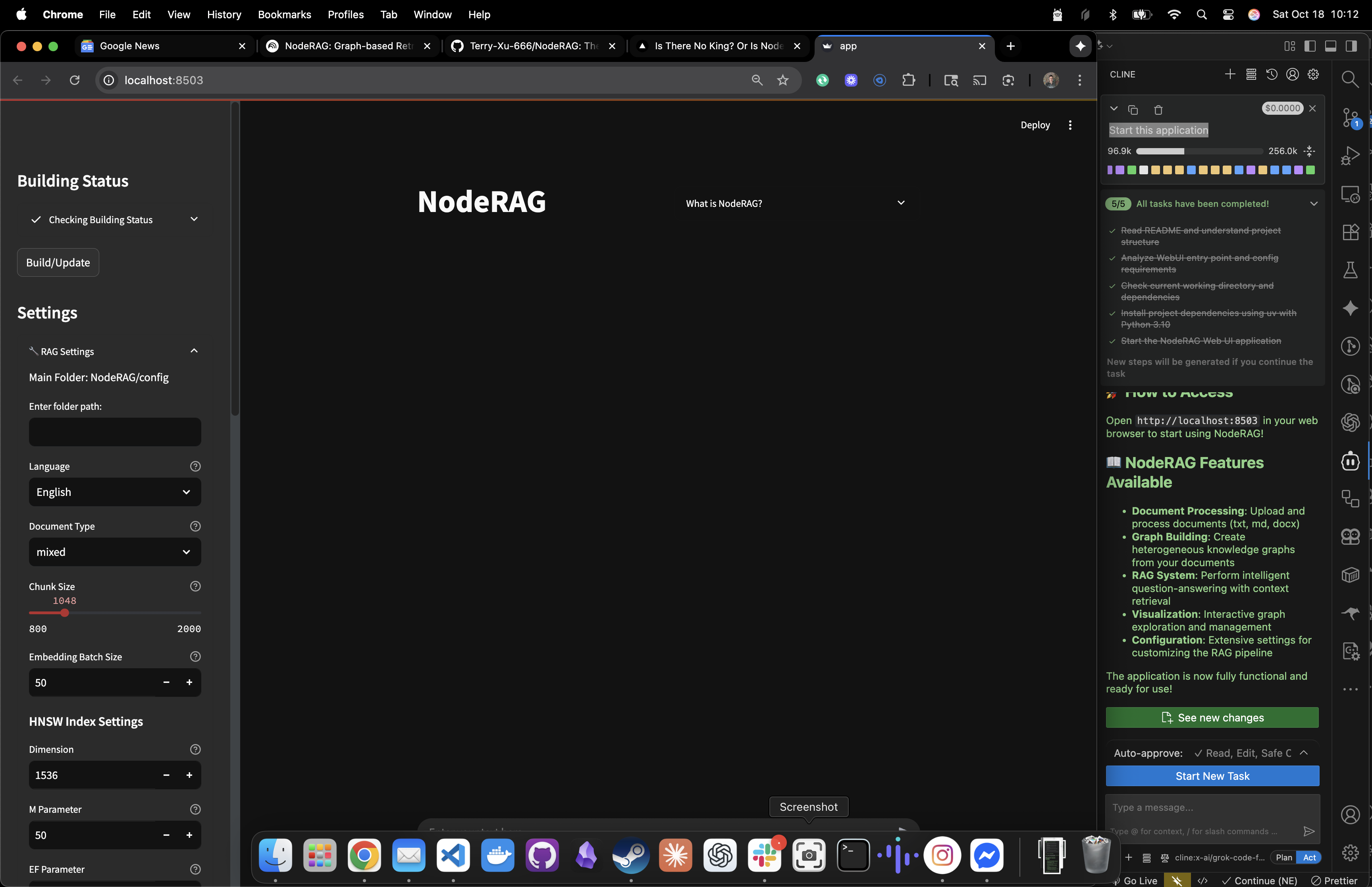Click Chrome extensions puzzle icon
The image size is (1372, 887).
pos(908,80)
